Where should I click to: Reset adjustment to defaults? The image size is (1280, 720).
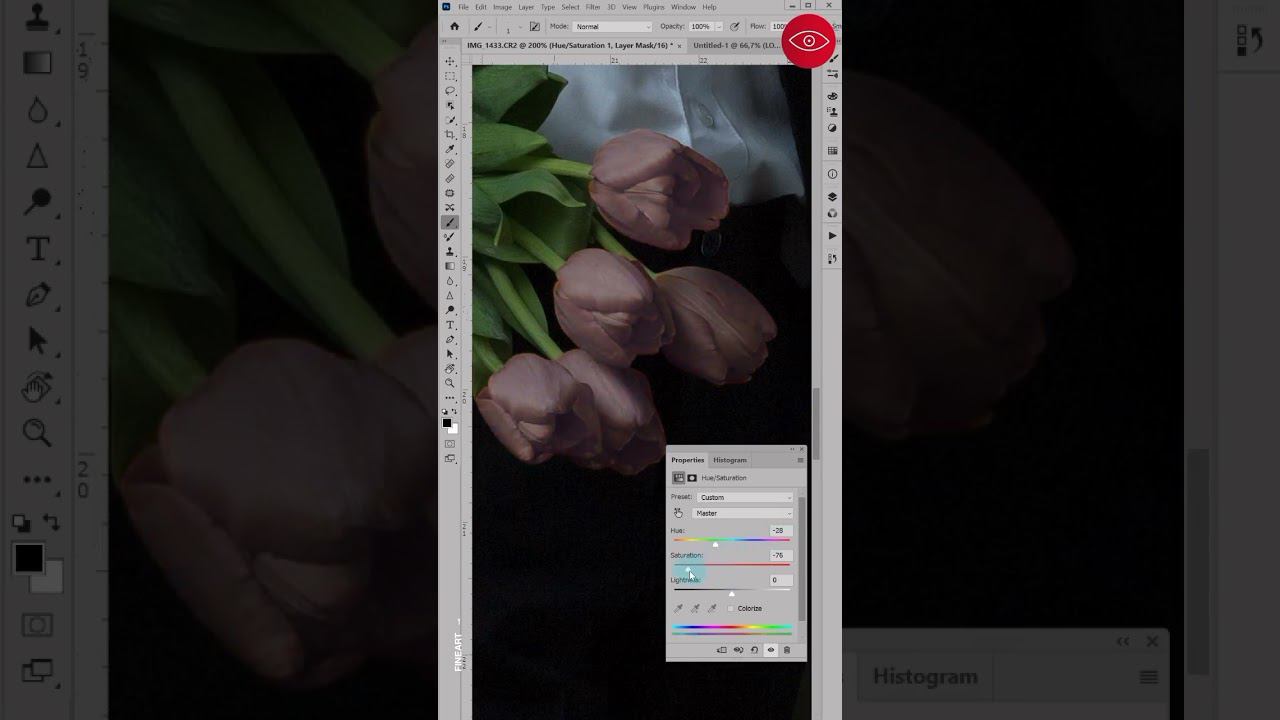pyautogui.click(x=754, y=650)
